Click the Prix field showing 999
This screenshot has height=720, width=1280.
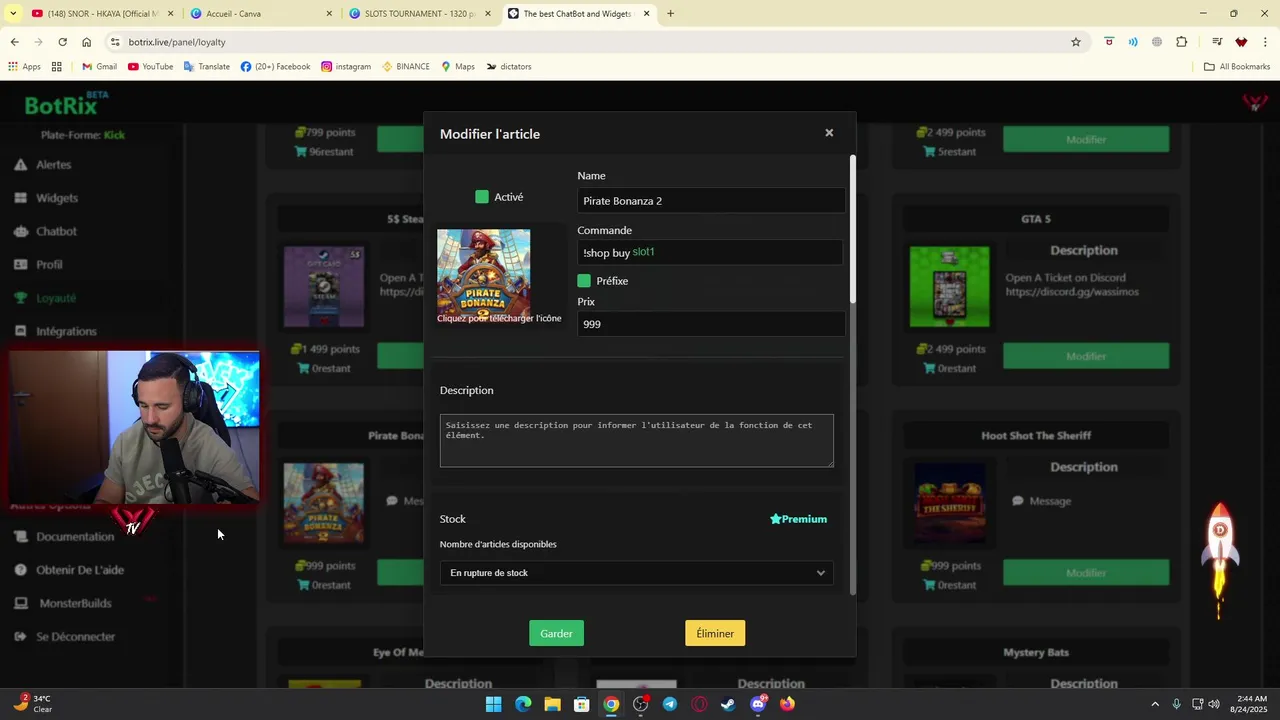[x=711, y=324]
